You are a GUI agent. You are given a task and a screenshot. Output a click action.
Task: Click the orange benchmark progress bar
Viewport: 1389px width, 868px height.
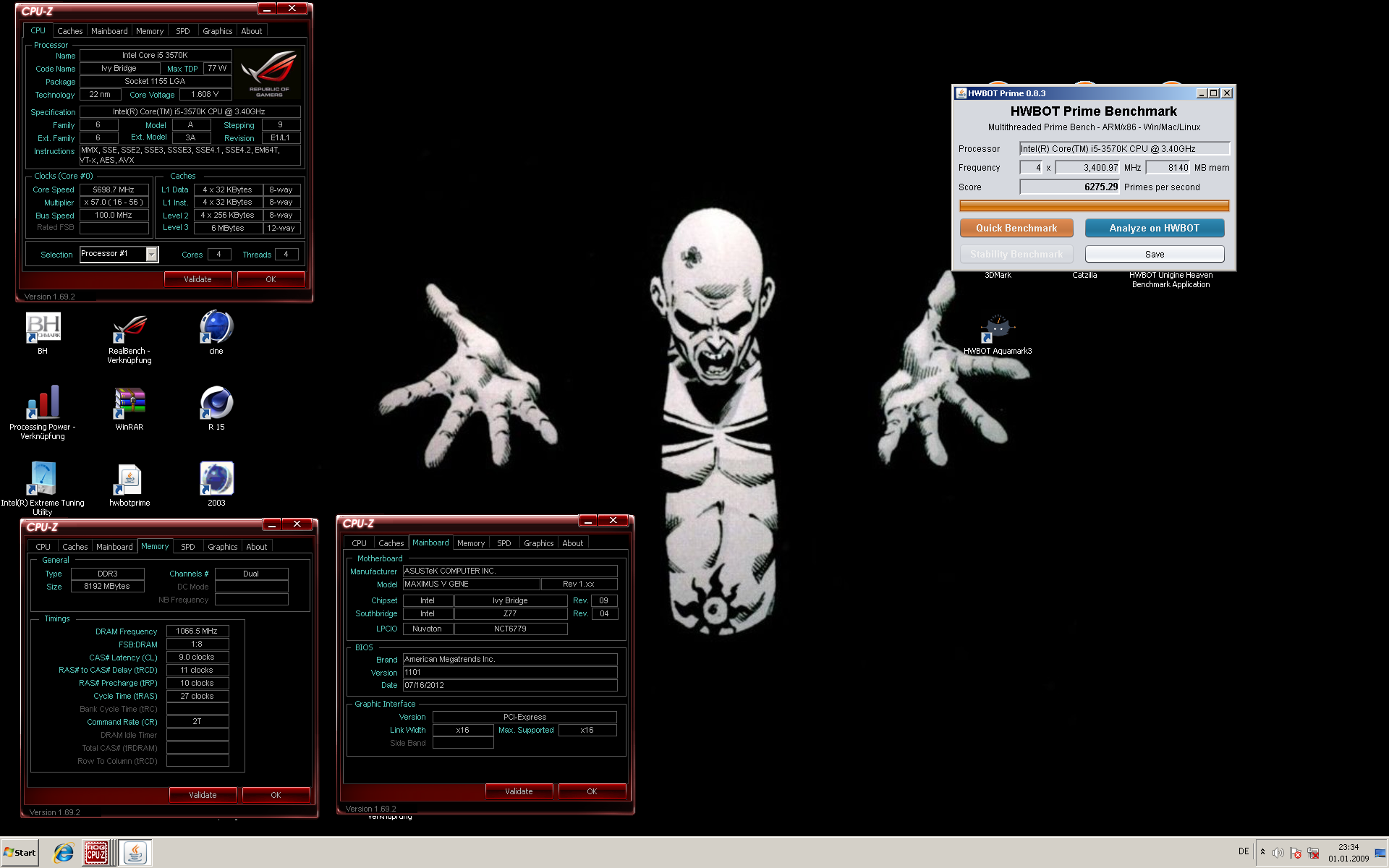(1095, 206)
